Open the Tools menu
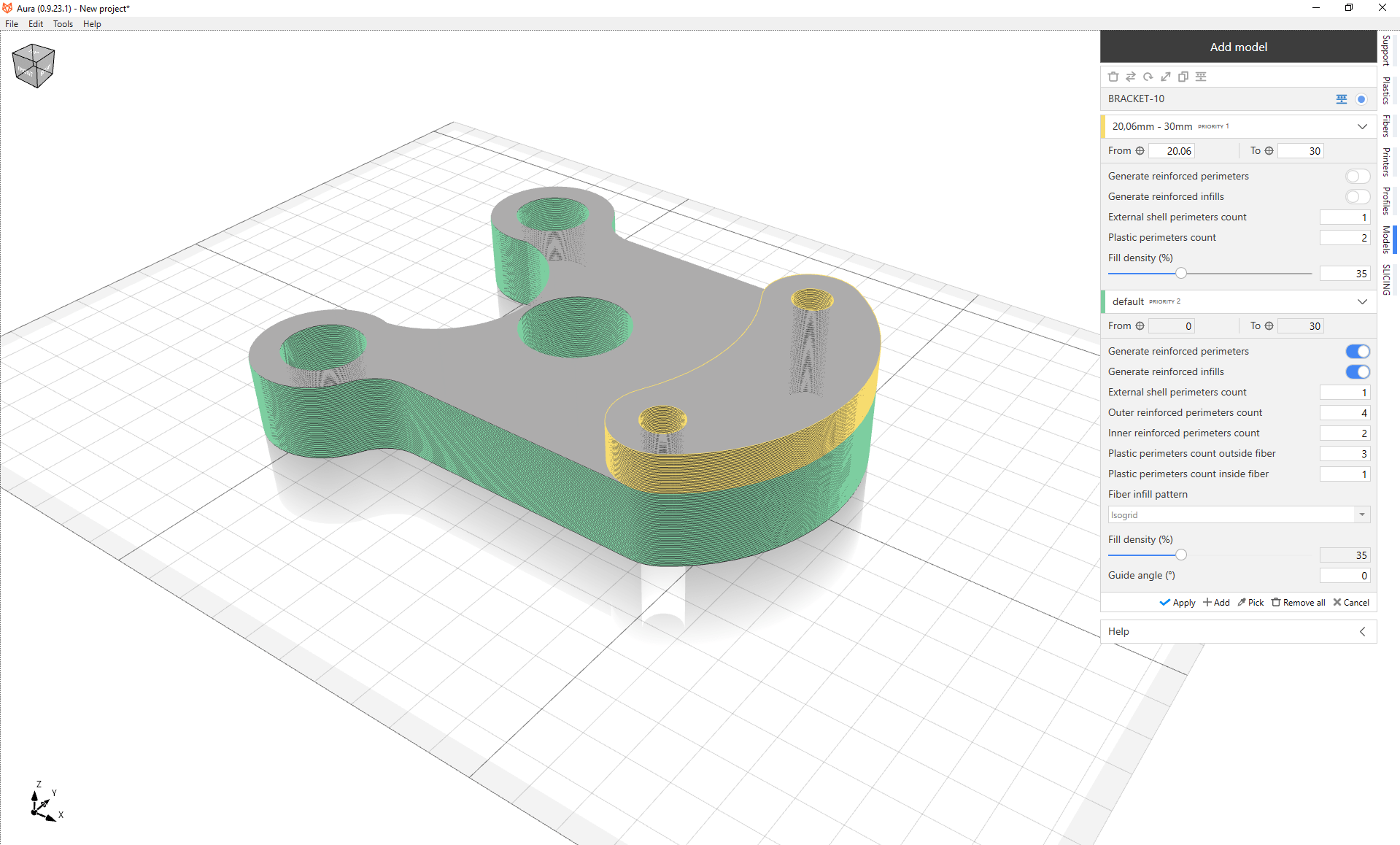Screen dimensions: 1400x845 click(63, 24)
